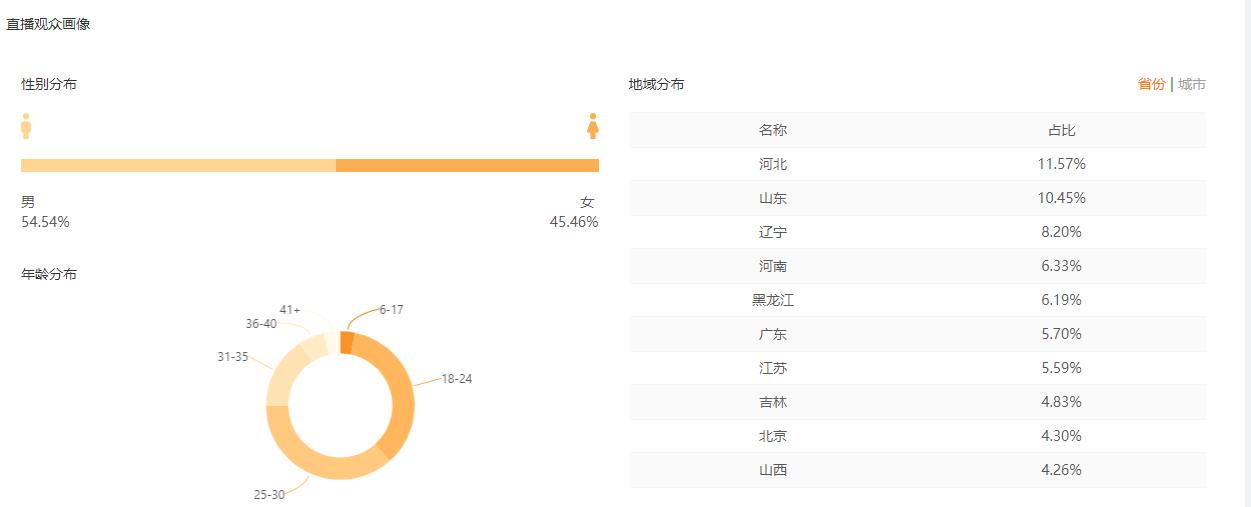Click the 名称 column header
1251x507 pixels.
tap(773, 130)
